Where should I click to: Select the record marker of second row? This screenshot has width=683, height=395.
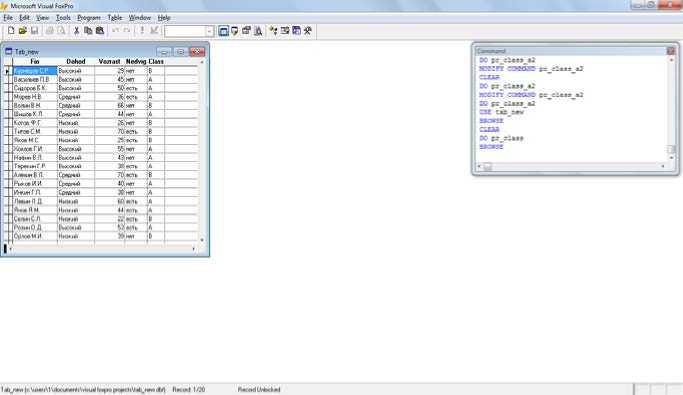7,79
